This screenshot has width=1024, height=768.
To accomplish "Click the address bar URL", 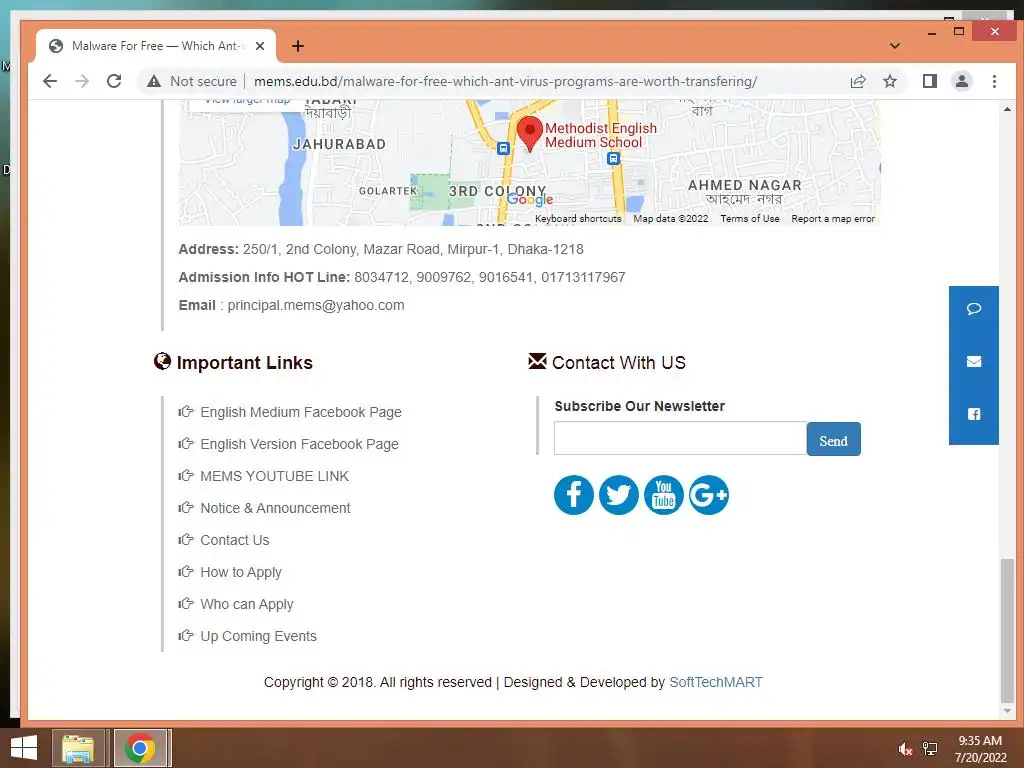I will pos(505,81).
